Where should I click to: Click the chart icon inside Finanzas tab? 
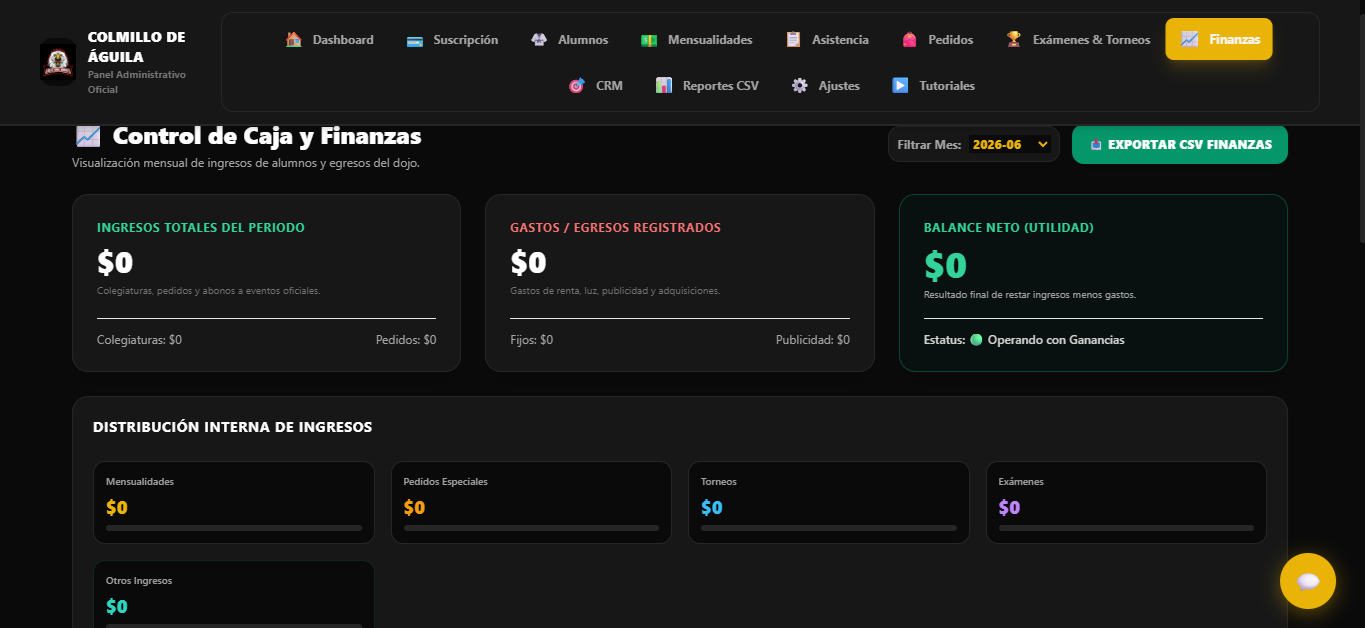click(x=1190, y=40)
